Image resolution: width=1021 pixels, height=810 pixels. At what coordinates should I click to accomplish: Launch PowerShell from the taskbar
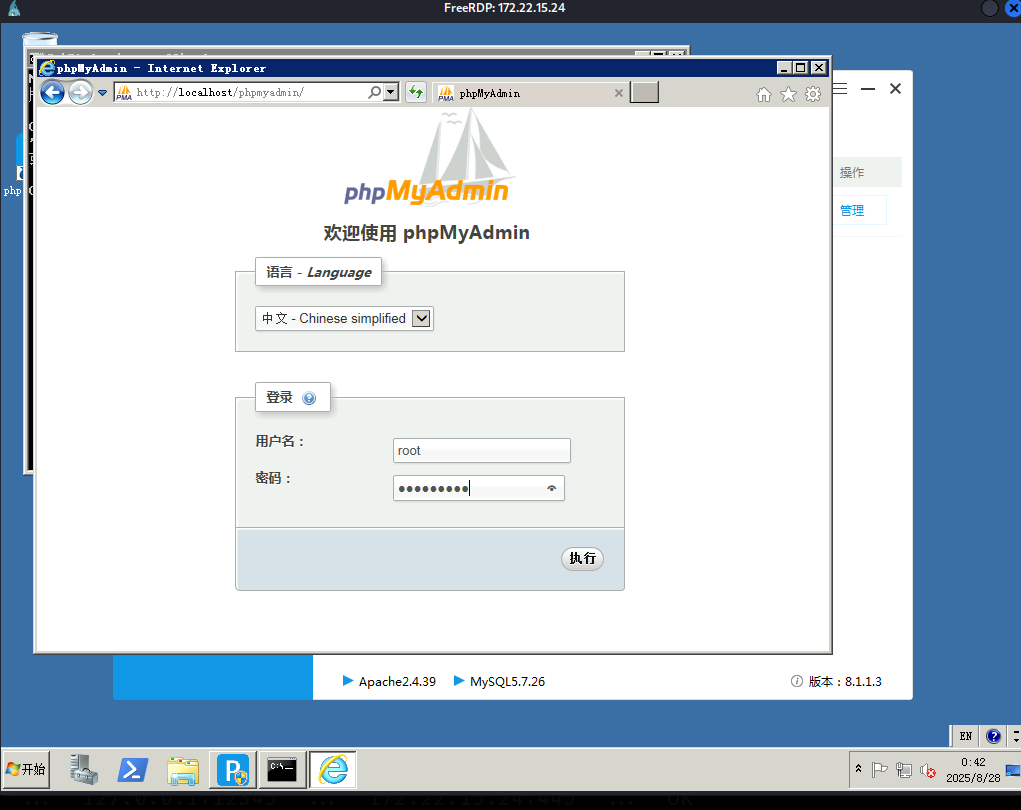coord(133,770)
